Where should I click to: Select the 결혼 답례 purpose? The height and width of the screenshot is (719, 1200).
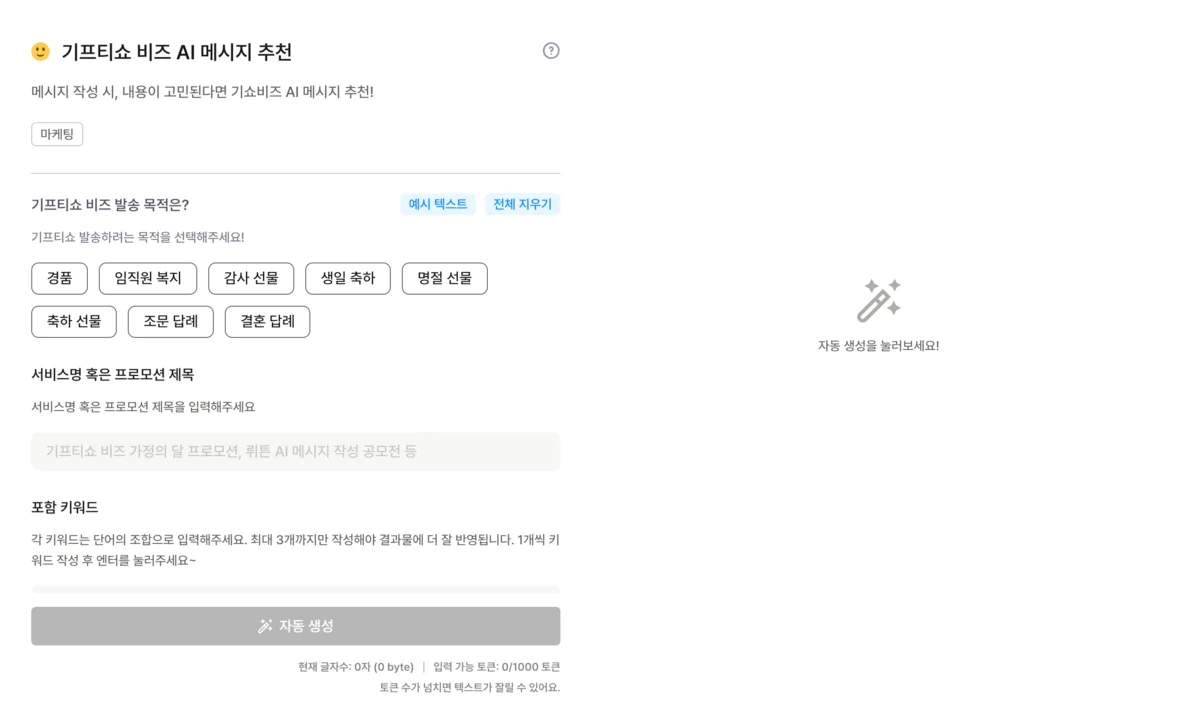[x=267, y=321]
